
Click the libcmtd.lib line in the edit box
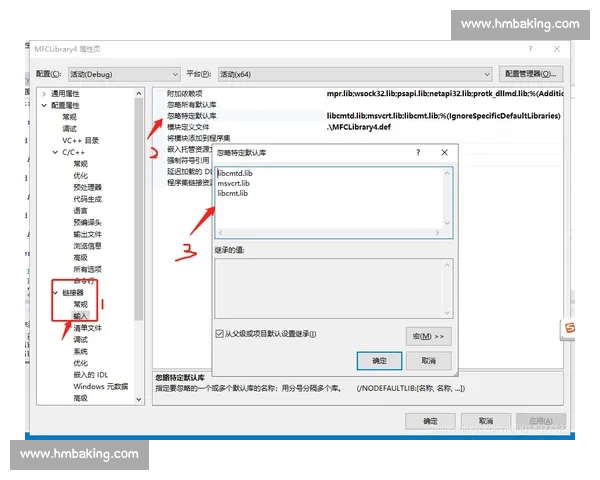tap(235, 173)
